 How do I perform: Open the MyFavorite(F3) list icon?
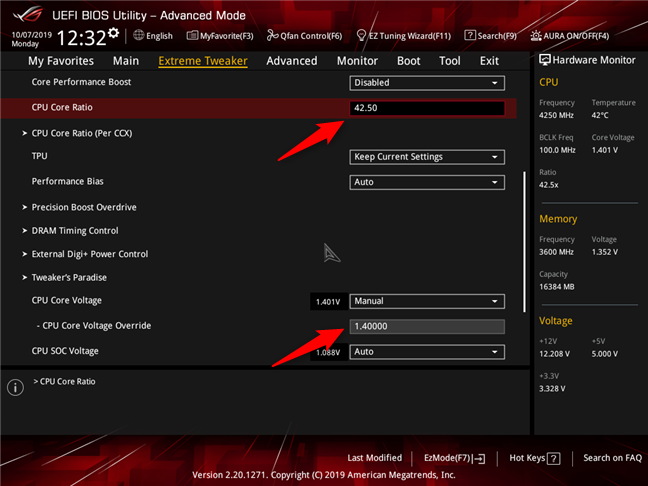coord(192,36)
